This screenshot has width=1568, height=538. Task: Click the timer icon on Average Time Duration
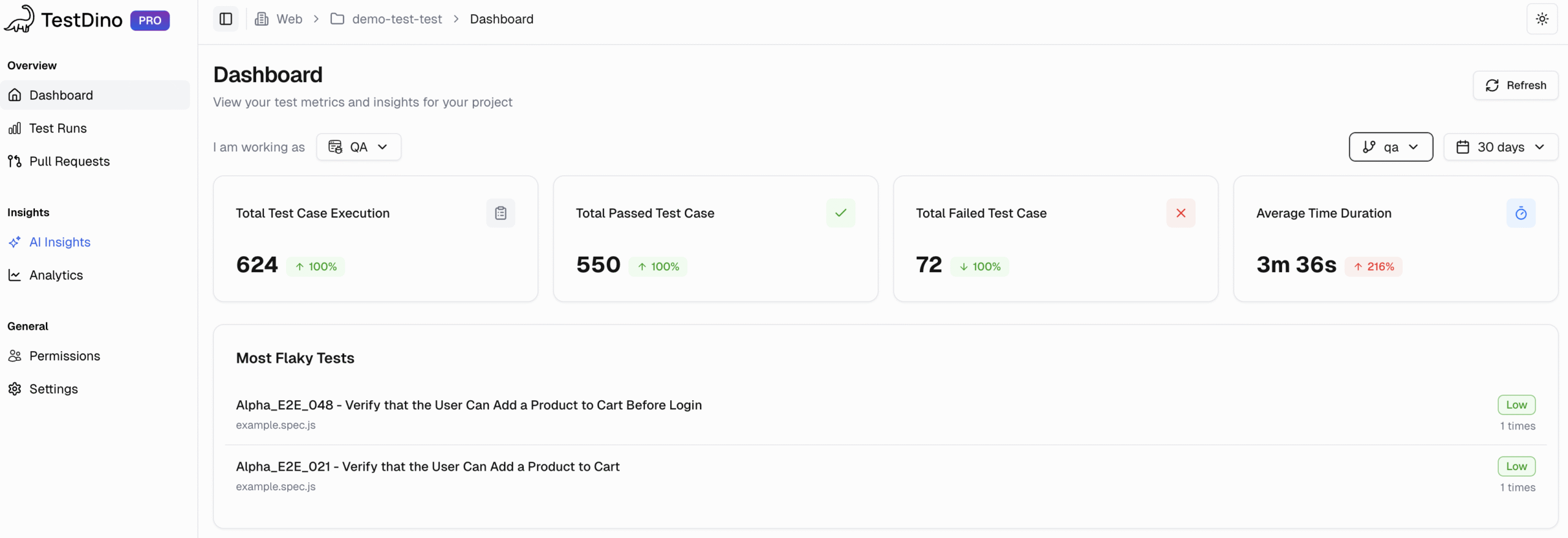coord(1521,213)
